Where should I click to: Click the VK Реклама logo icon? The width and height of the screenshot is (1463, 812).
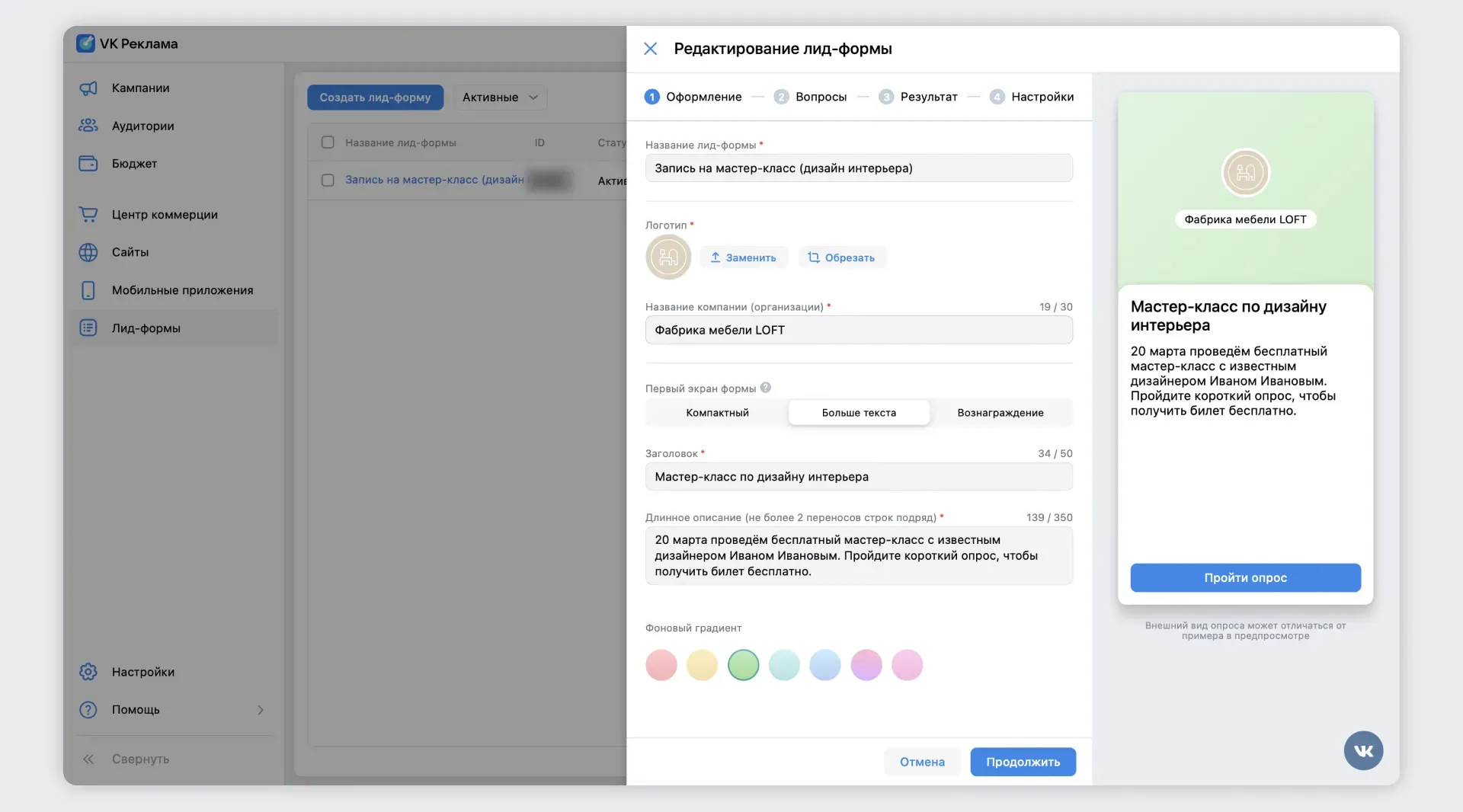pos(86,43)
